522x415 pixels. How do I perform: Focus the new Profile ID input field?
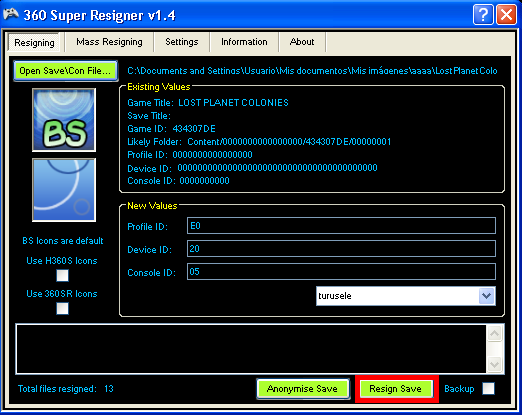coord(341,226)
